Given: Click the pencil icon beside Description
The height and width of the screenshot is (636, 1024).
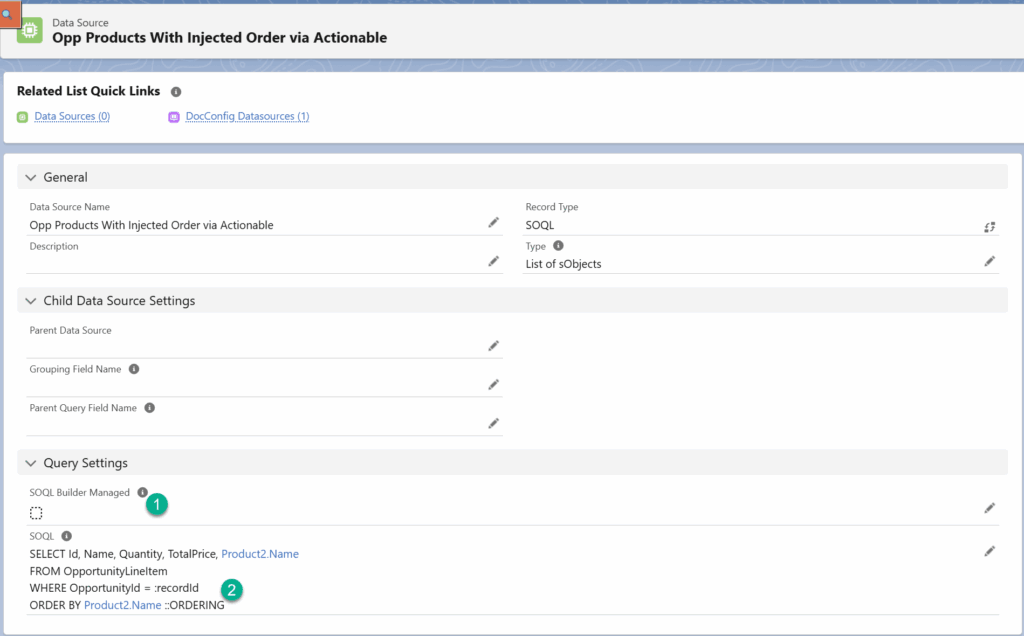Looking at the screenshot, I should (x=493, y=261).
